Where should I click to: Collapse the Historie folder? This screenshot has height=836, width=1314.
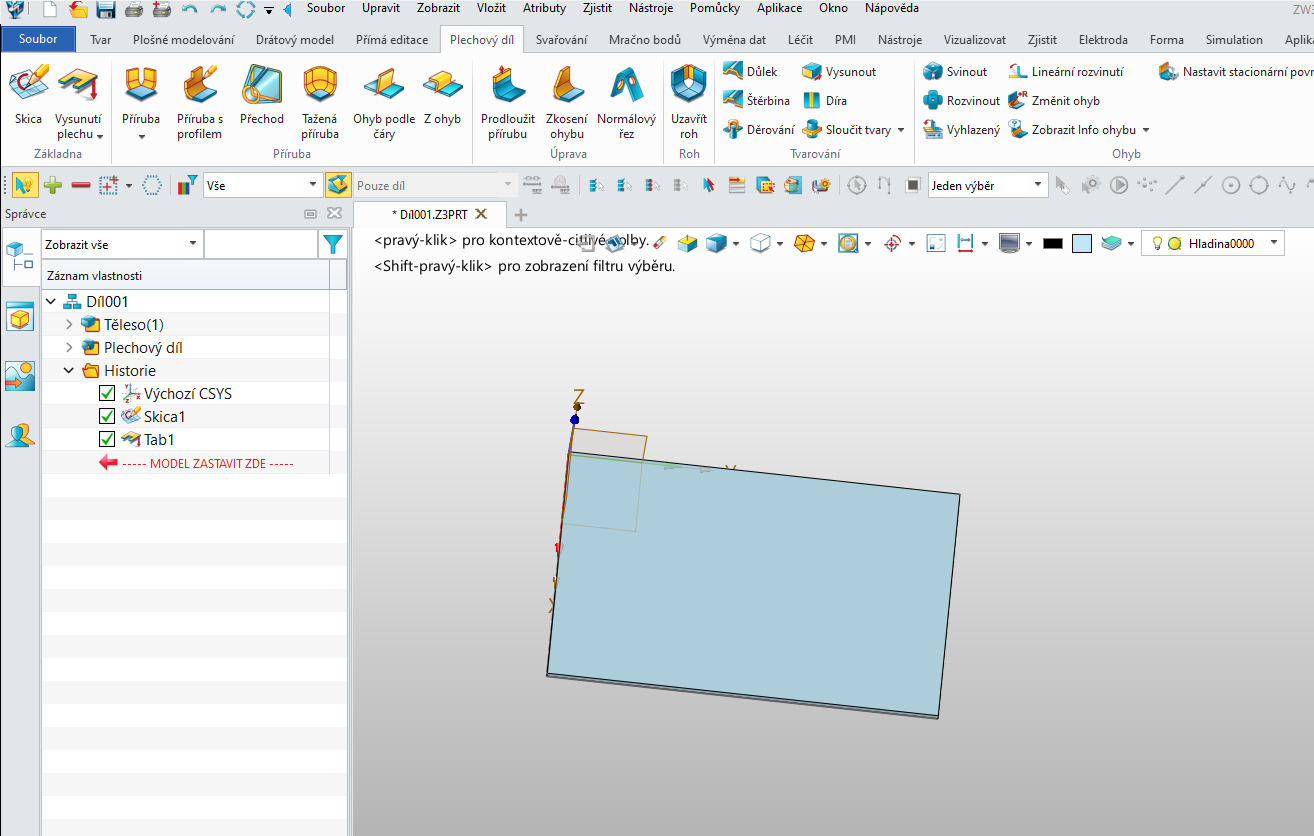pyautogui.click(x=69, y=371)
